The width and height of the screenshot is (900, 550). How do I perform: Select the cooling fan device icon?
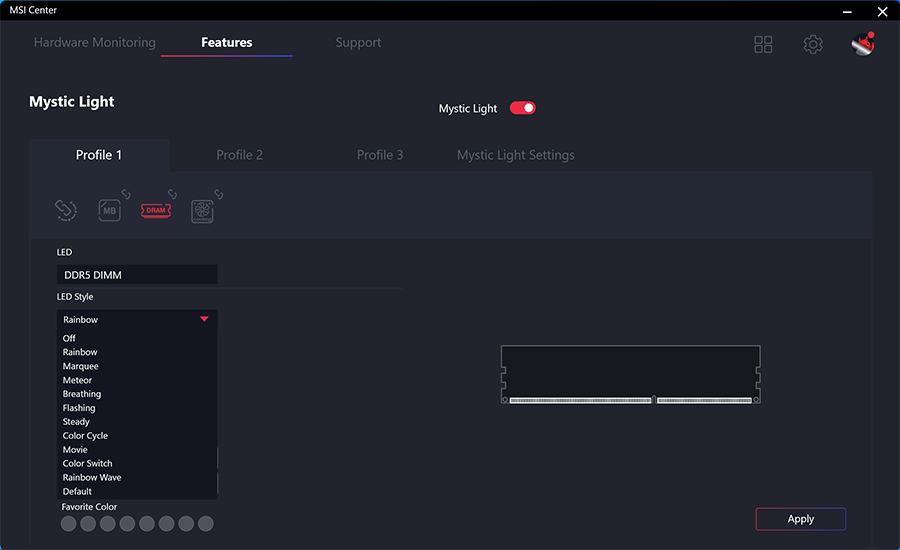(x=203, y=210)
